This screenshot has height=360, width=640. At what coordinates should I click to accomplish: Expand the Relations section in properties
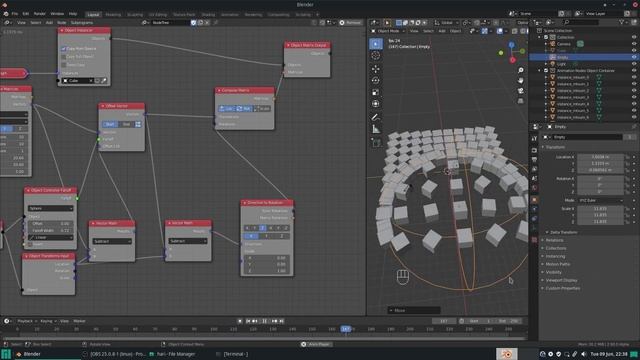point(554,240)
